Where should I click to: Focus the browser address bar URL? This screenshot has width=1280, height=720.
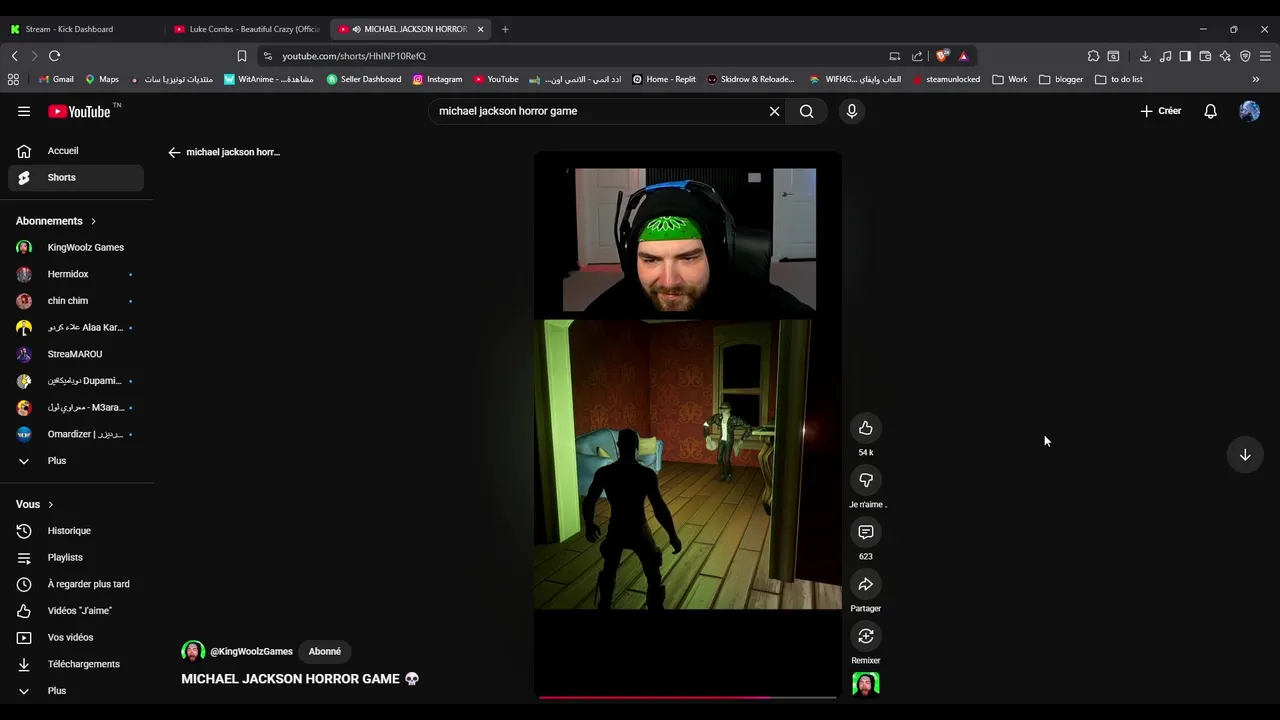[x=354, y=56]
